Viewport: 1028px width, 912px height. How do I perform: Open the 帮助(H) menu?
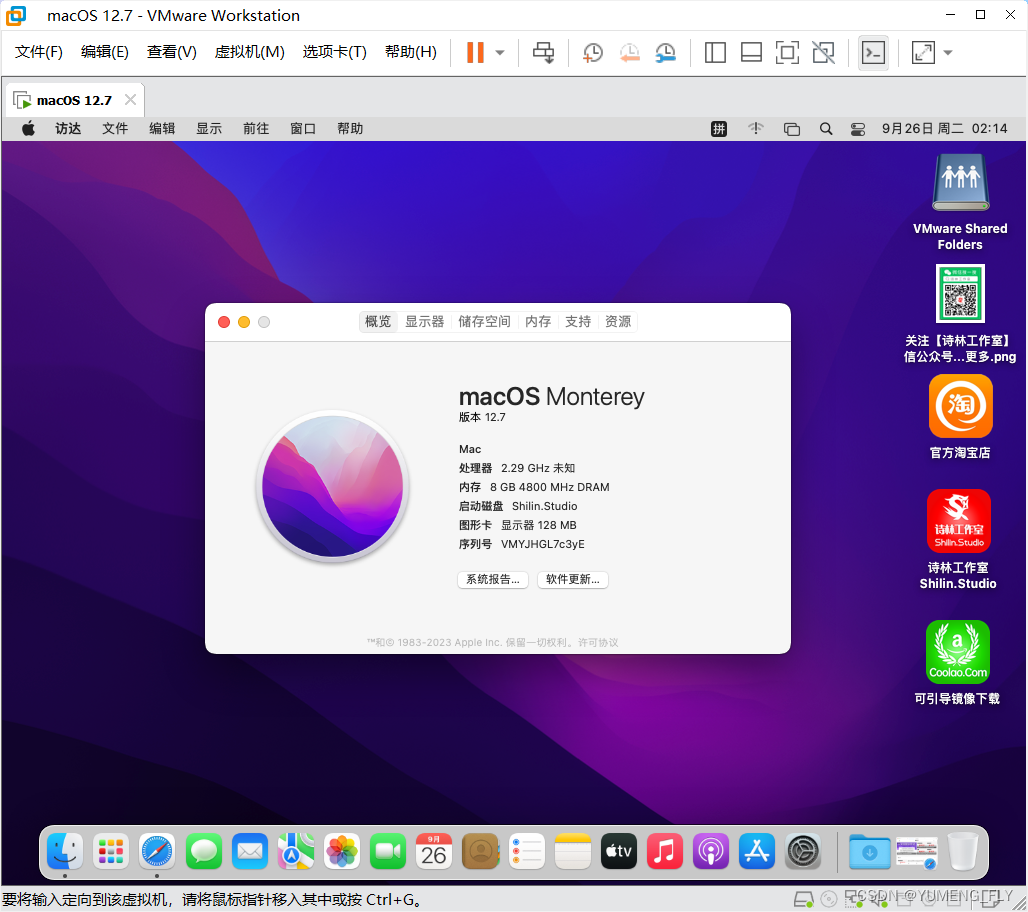click(411, 52)
